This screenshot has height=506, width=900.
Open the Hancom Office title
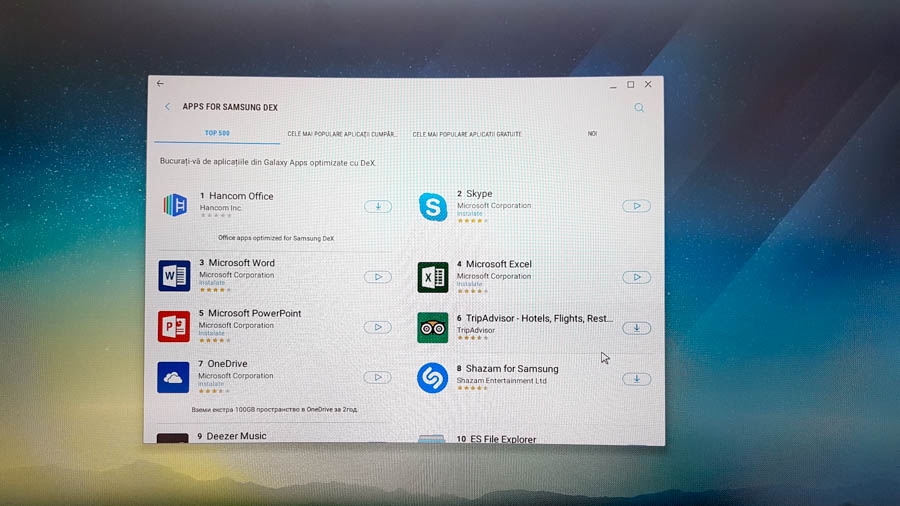point(241,196)
